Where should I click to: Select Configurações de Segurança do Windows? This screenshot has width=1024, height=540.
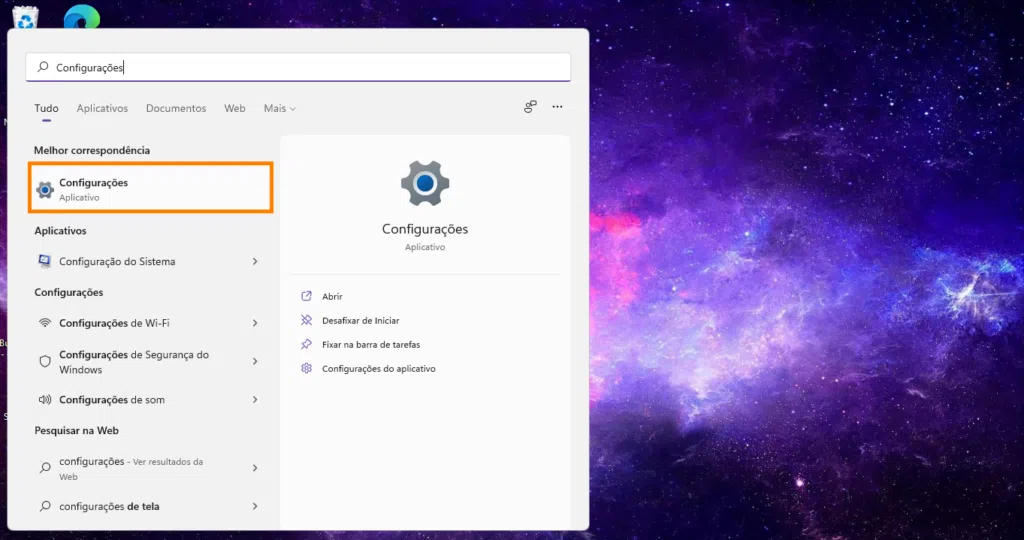(150, 362)
